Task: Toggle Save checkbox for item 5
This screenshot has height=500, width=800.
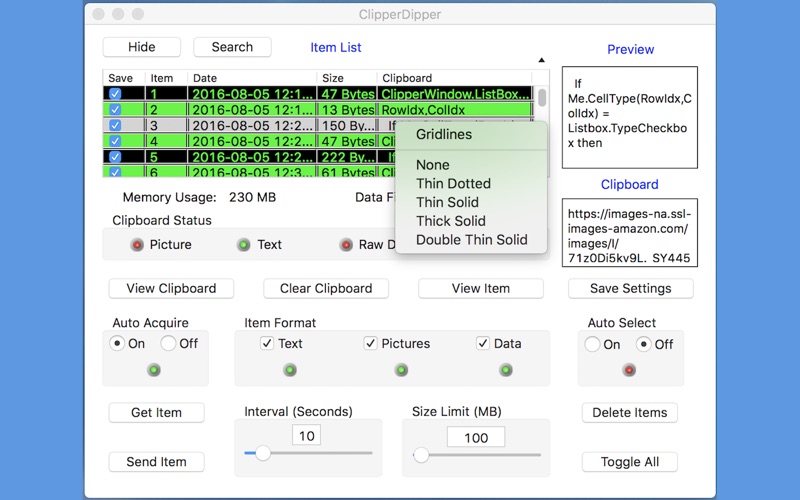Action: (115, 157)
